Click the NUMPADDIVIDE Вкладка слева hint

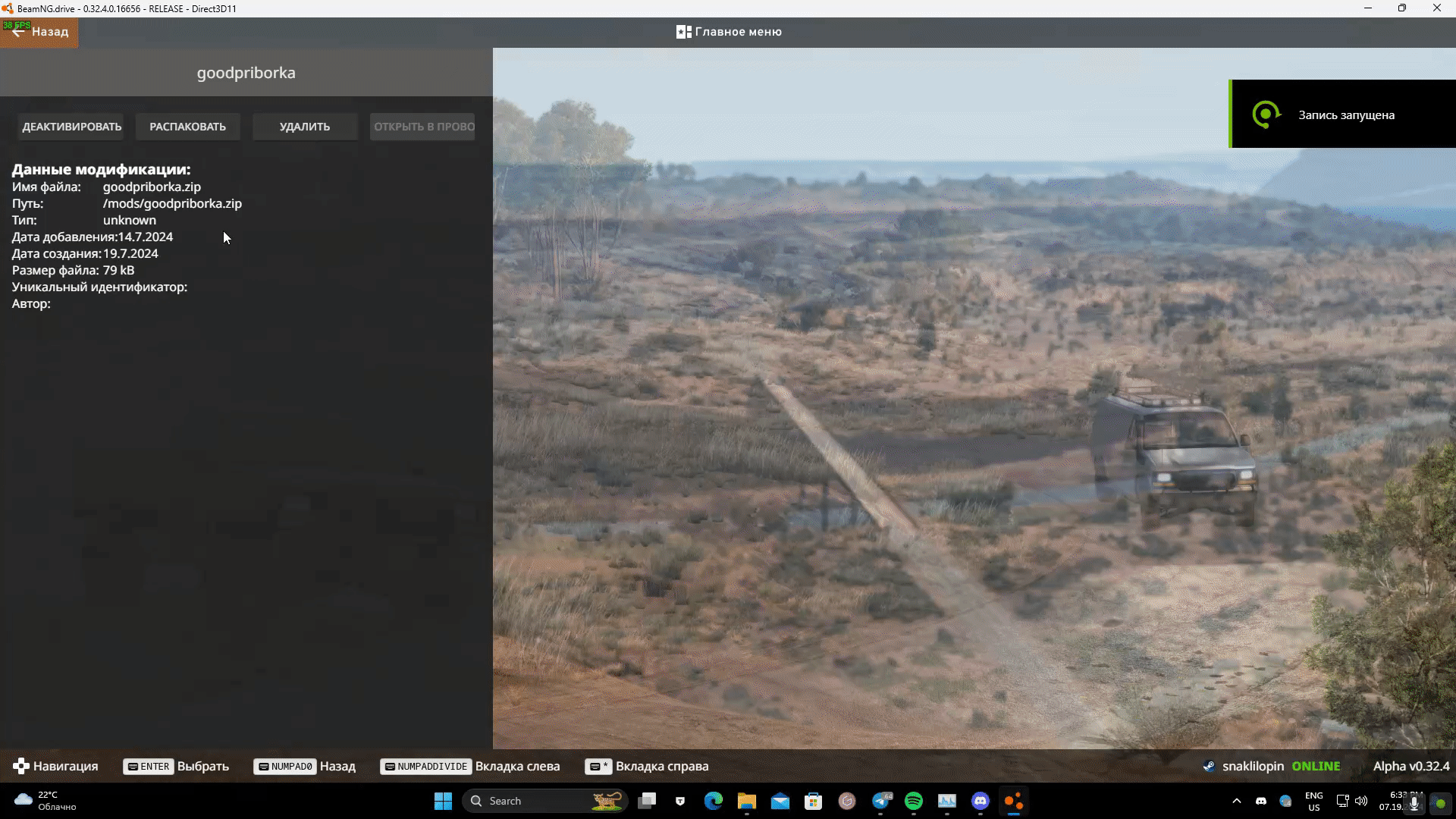click(x=470, y=766)
